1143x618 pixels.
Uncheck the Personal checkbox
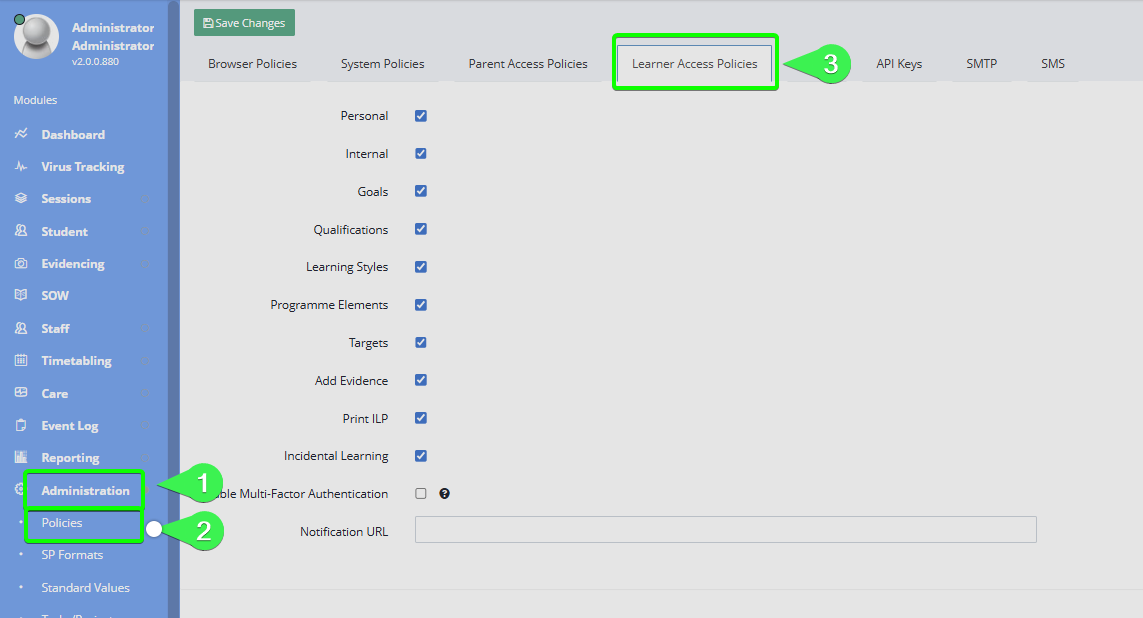click(x=421, y=116)
